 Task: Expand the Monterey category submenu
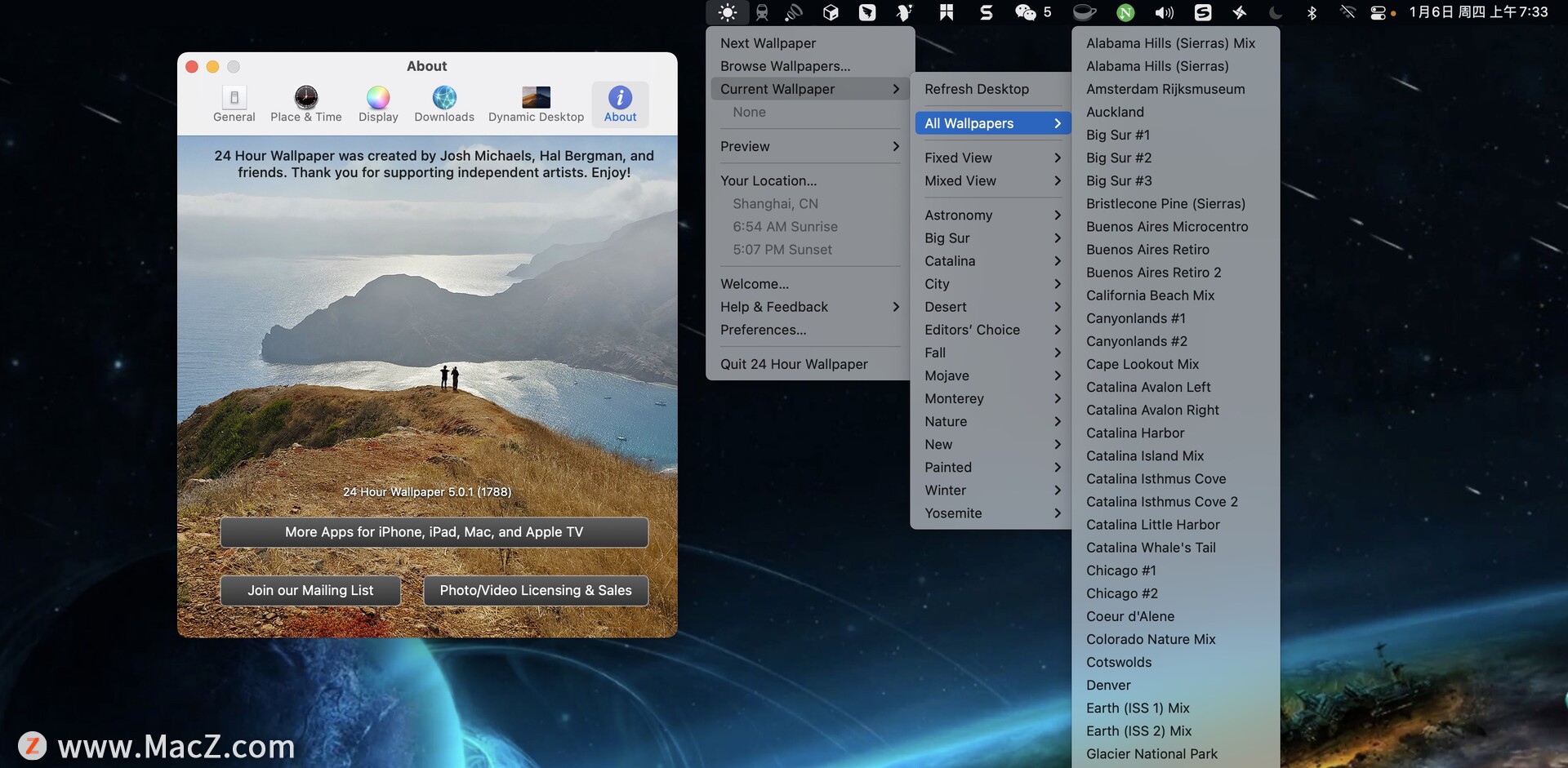click(x=993, y=398)
